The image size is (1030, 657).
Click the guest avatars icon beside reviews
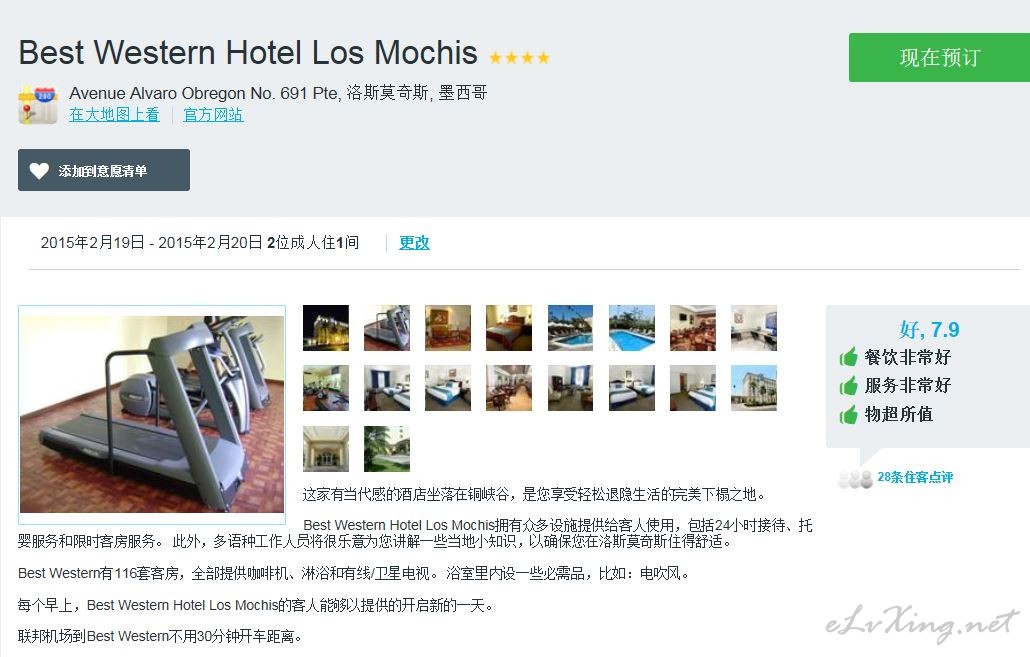855,479
